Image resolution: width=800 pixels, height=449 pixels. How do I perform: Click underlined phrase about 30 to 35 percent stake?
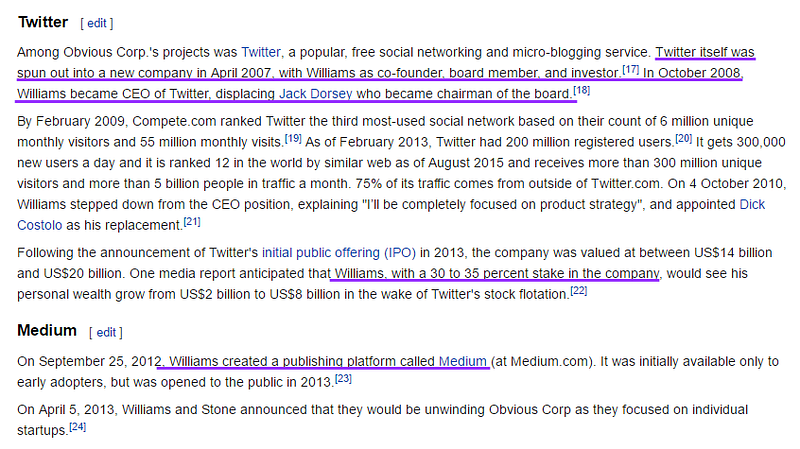pos(497,273)
